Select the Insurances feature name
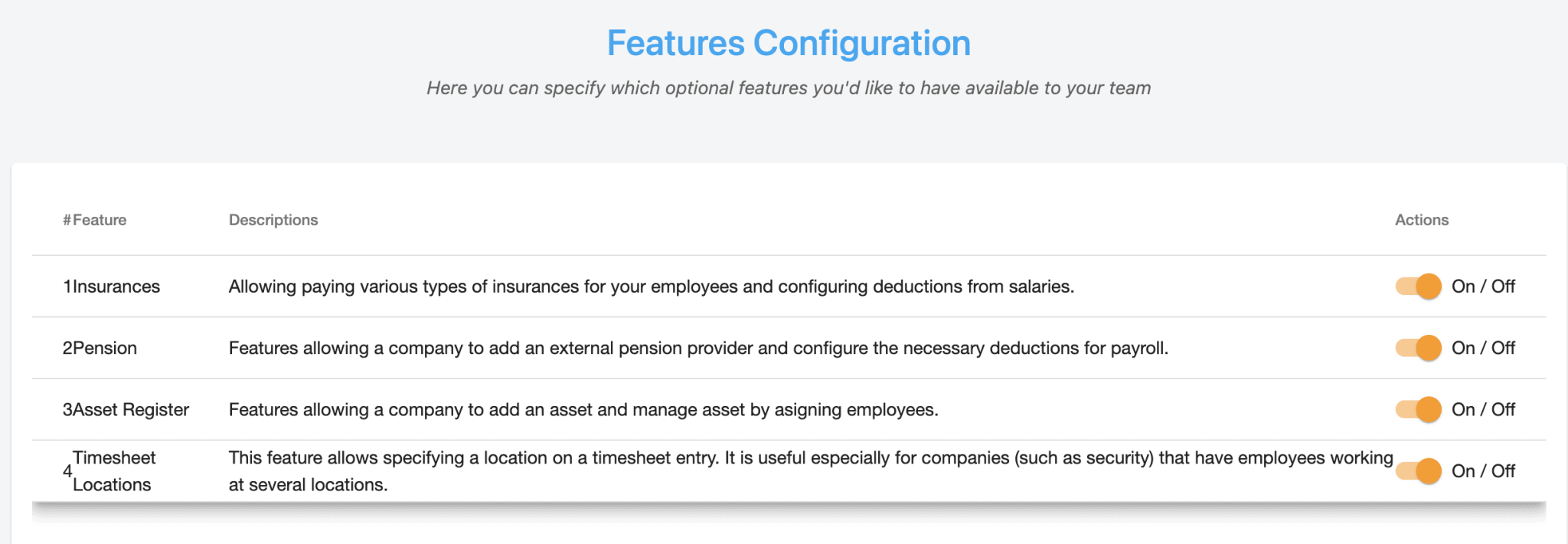This screenshot has height=544, width=1568. point(116,286)
